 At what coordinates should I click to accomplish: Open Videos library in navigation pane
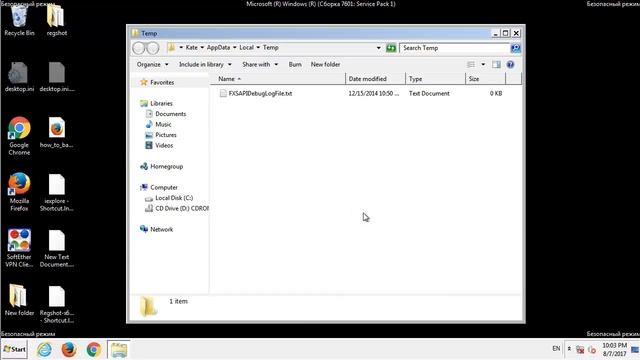(164, 146)
